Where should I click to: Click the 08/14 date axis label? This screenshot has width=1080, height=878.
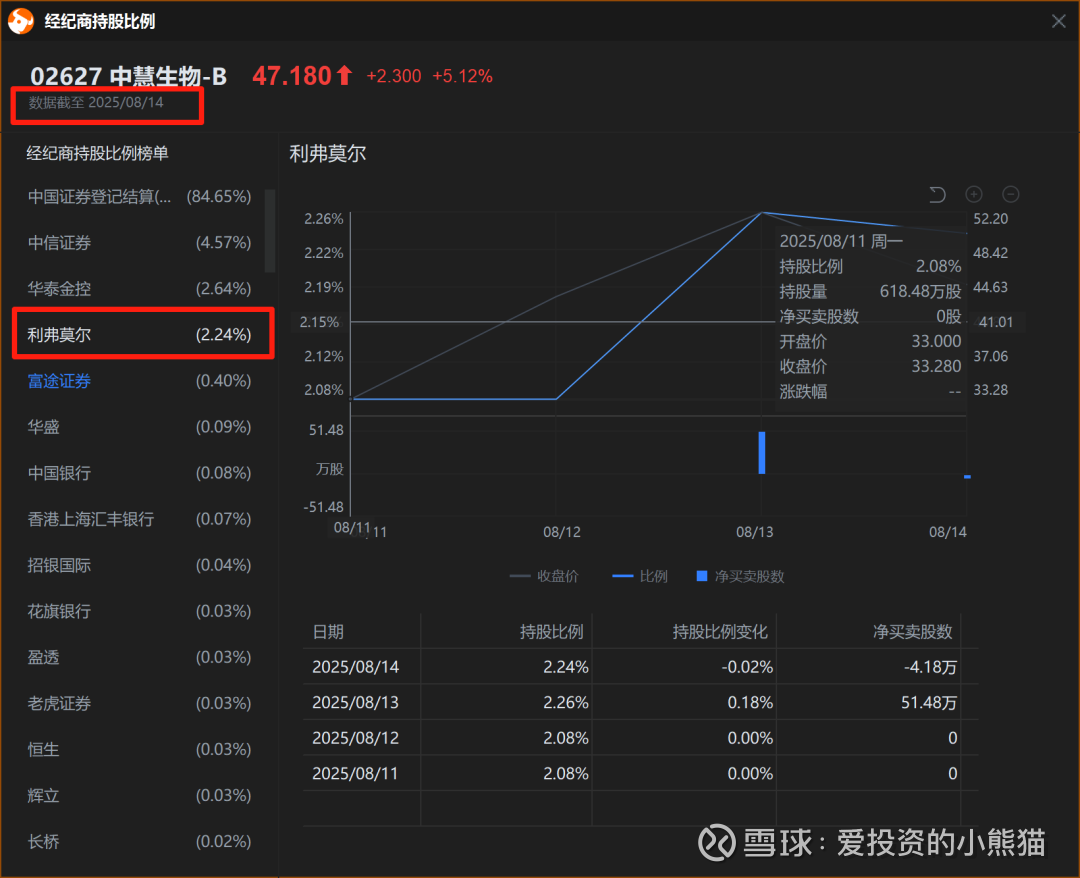[x=948, y=532]
